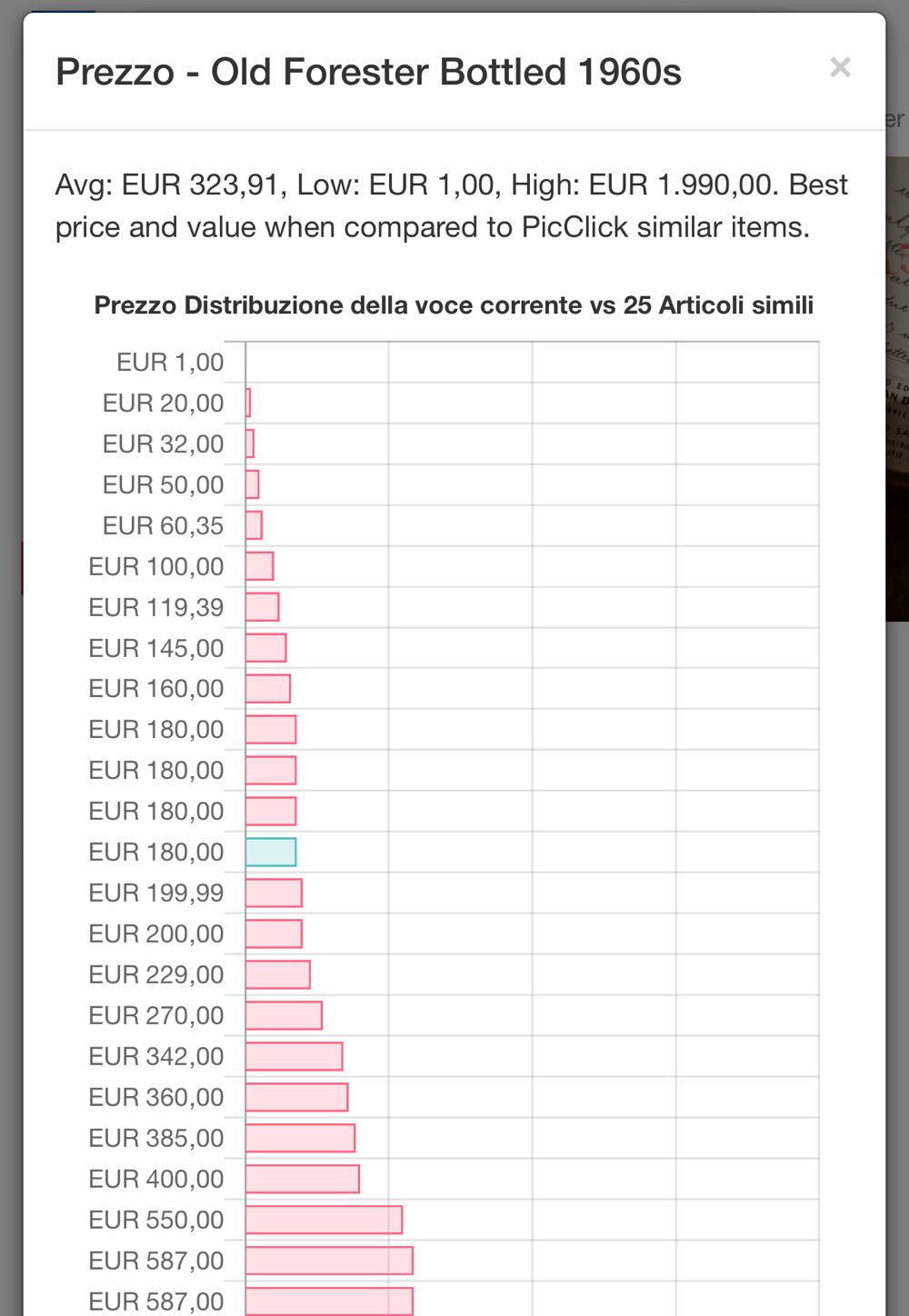Click the EUR 342,00 price bar
This screenshot has height=1316, width=909.
click(295, 1056)
